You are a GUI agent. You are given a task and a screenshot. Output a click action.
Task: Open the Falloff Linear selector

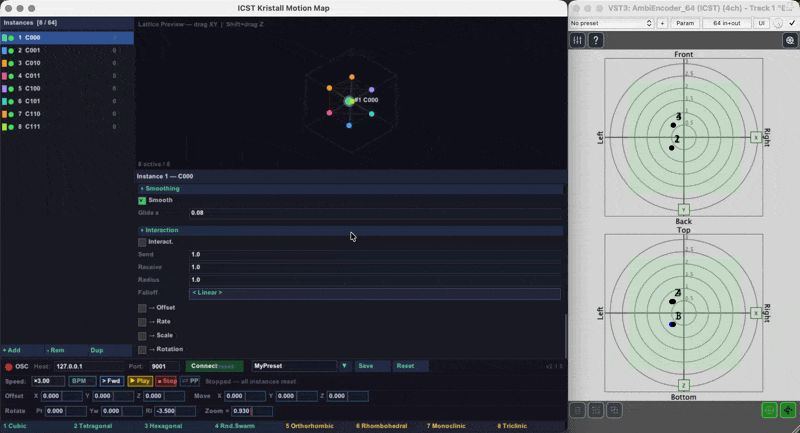pos(374,293)
